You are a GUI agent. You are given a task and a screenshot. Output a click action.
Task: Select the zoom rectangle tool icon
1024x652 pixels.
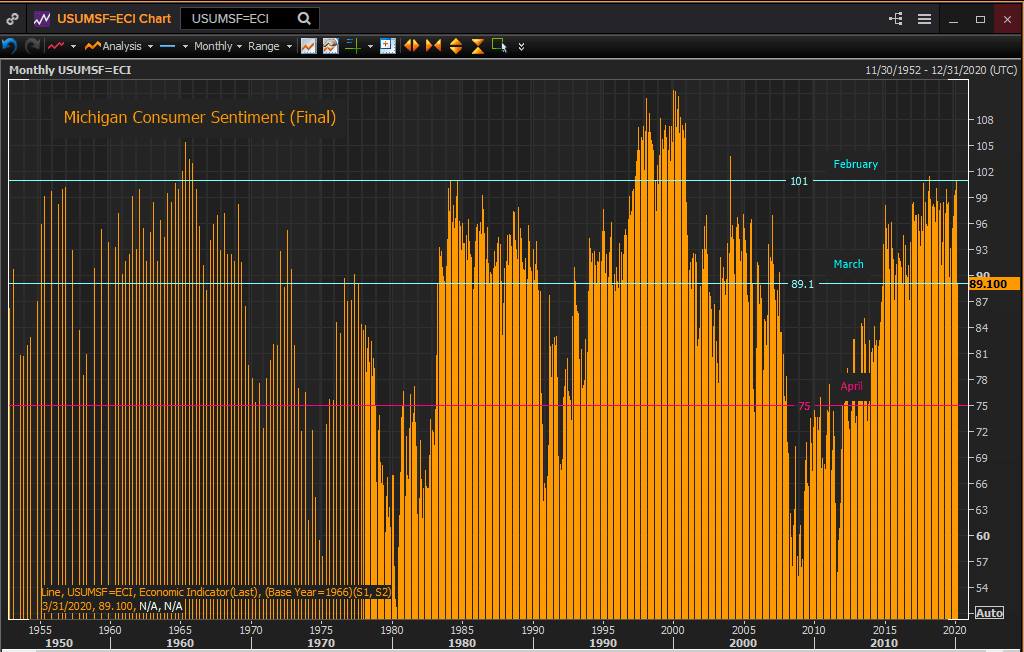pos(499,46)
